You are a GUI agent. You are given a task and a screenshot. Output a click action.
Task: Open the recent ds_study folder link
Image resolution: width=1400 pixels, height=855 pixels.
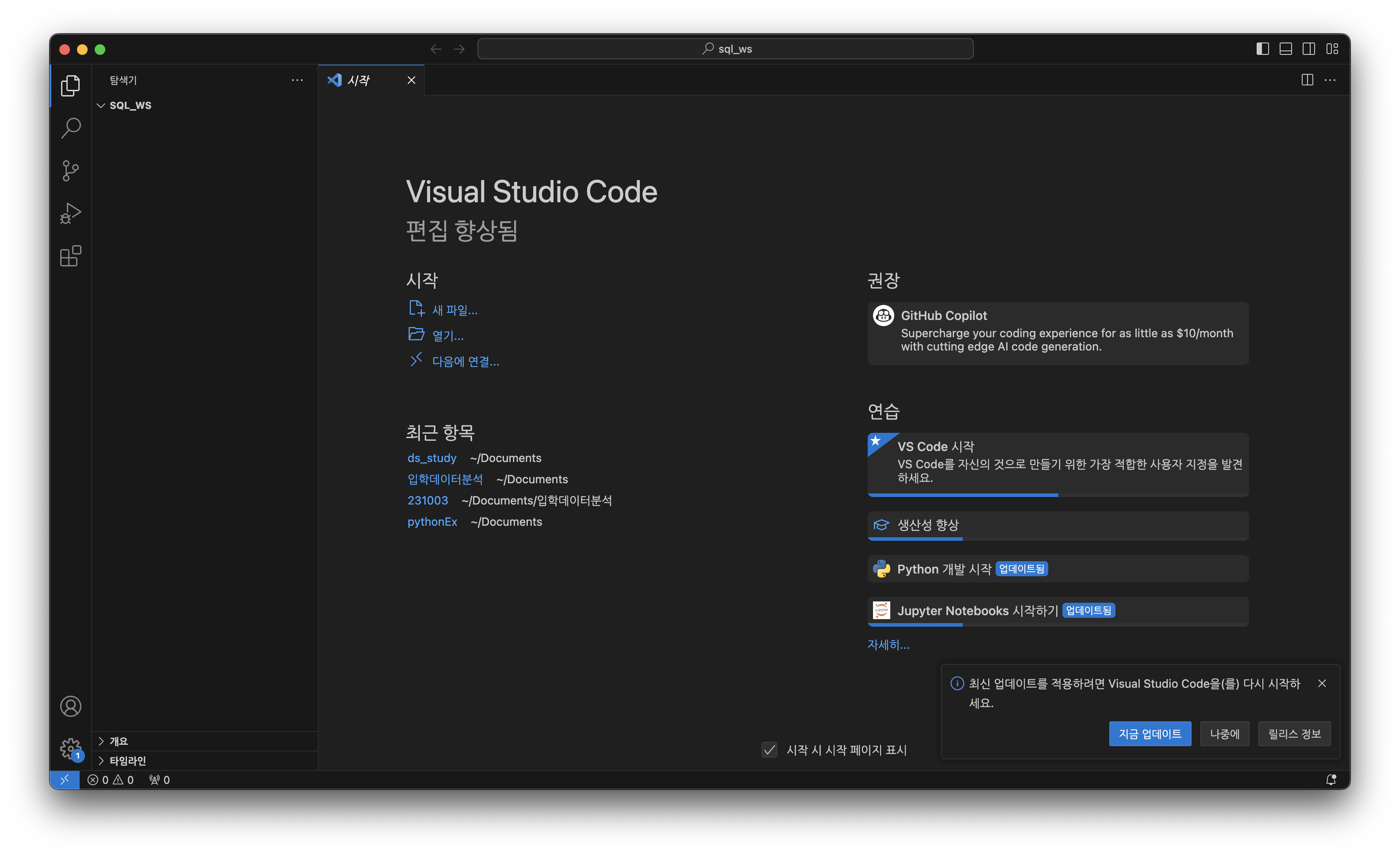pos(432,458)
